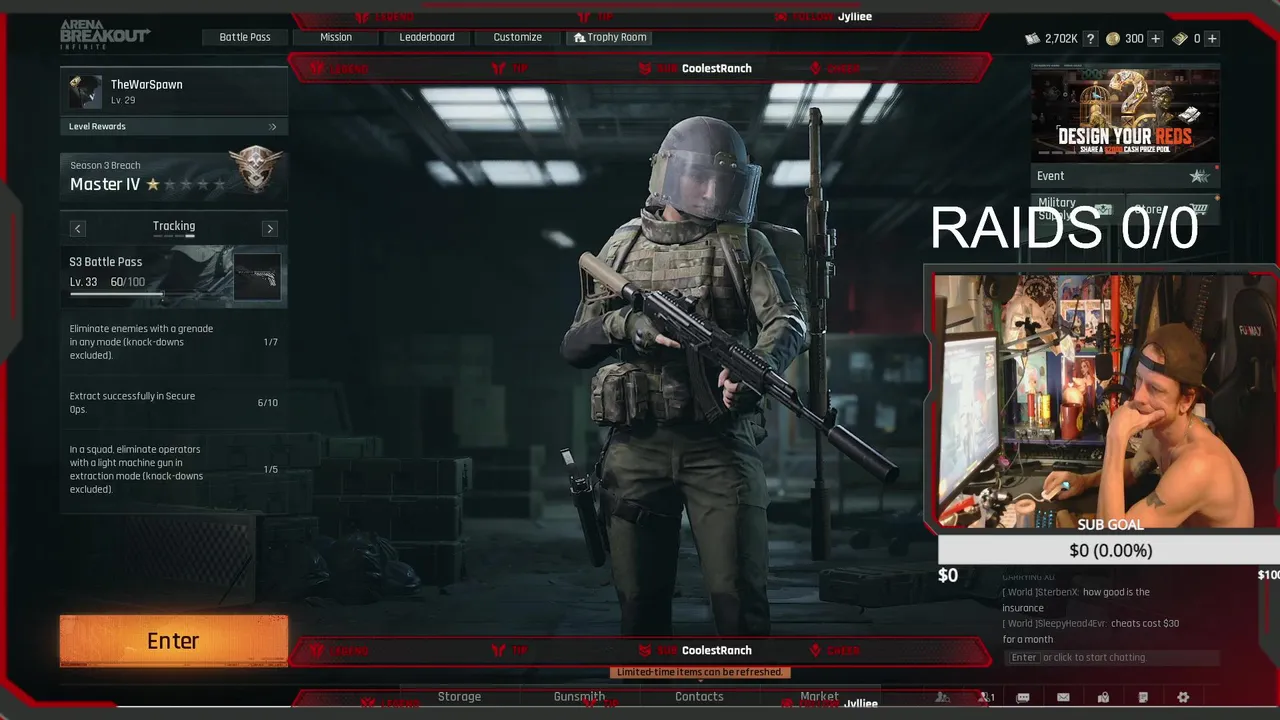Image resolution: width=1280 pixels, height=720 pixels.
Task: Click the green bond currency icon
Action: pos(1180,38)
